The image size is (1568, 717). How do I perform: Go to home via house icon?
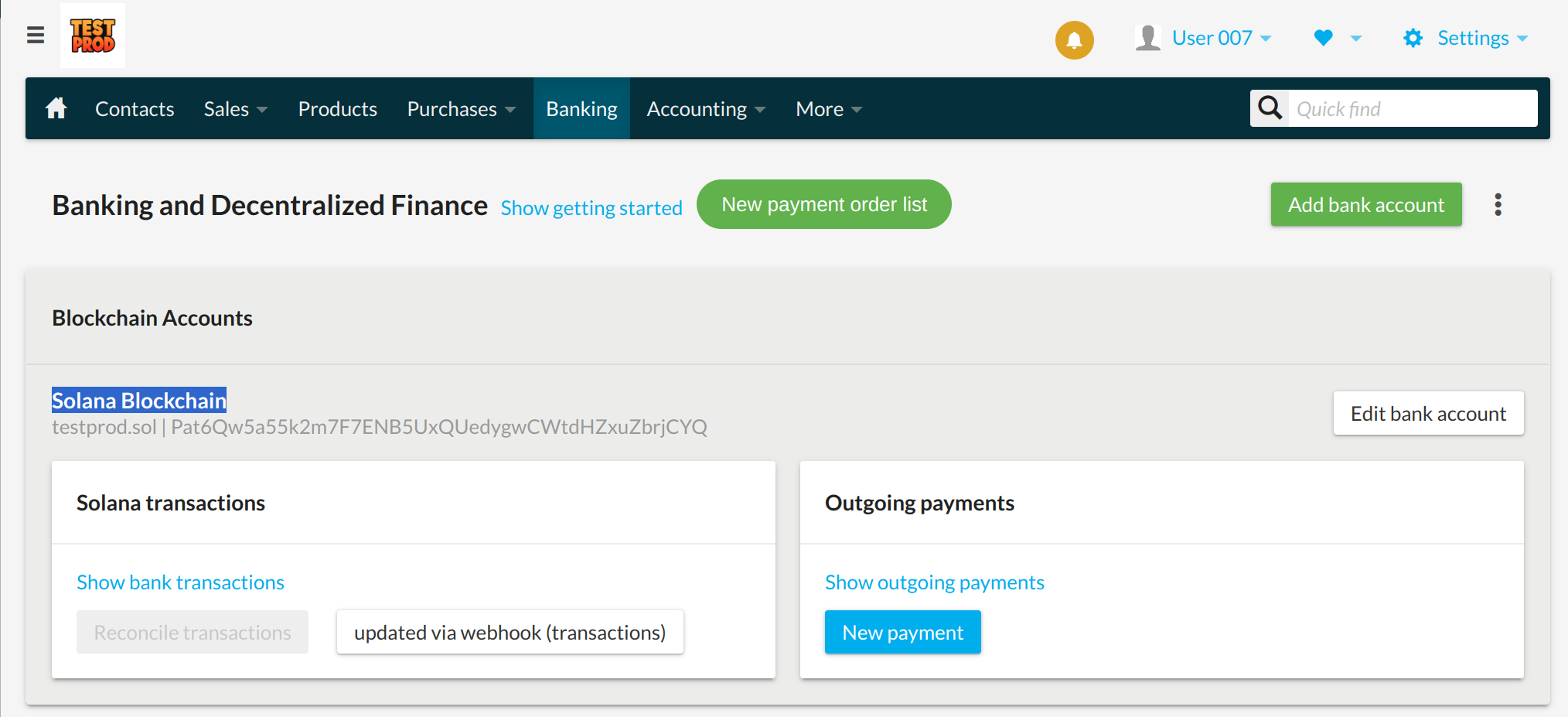point(56,108)
